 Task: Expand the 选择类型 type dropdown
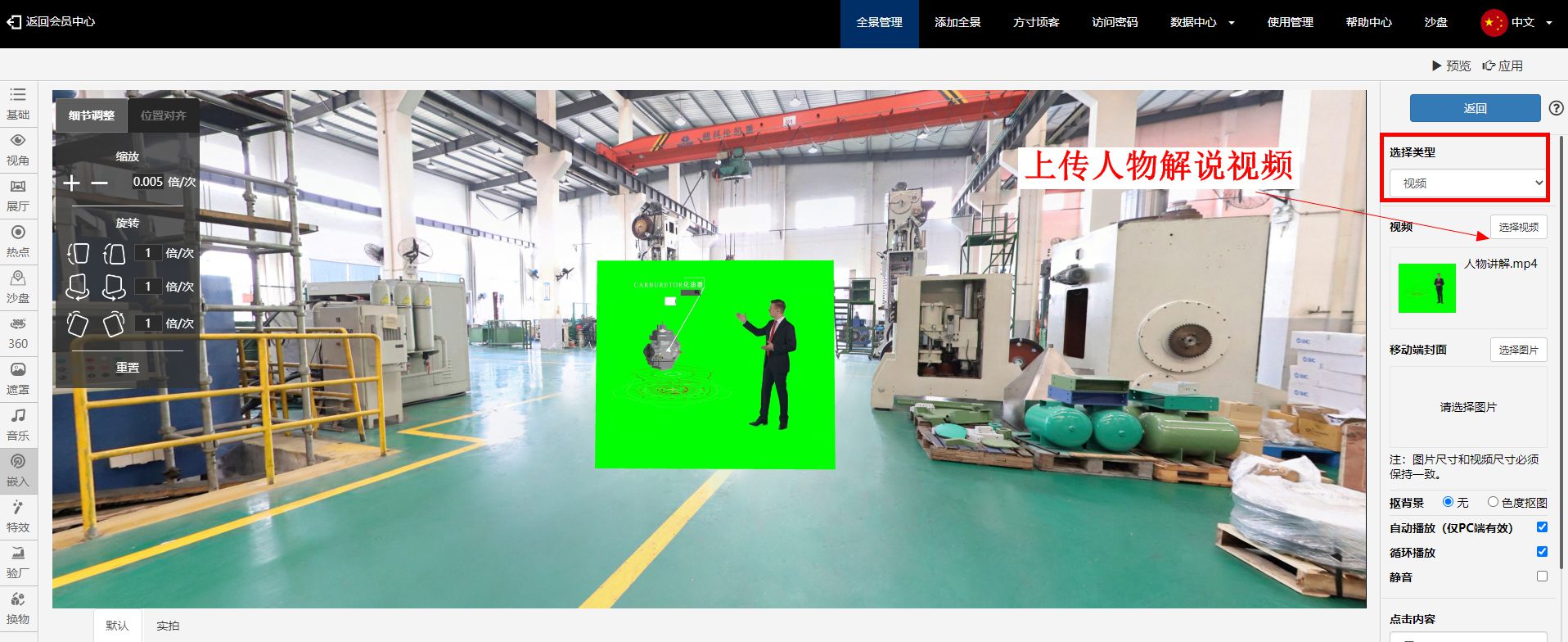[x=1469, y=183]
